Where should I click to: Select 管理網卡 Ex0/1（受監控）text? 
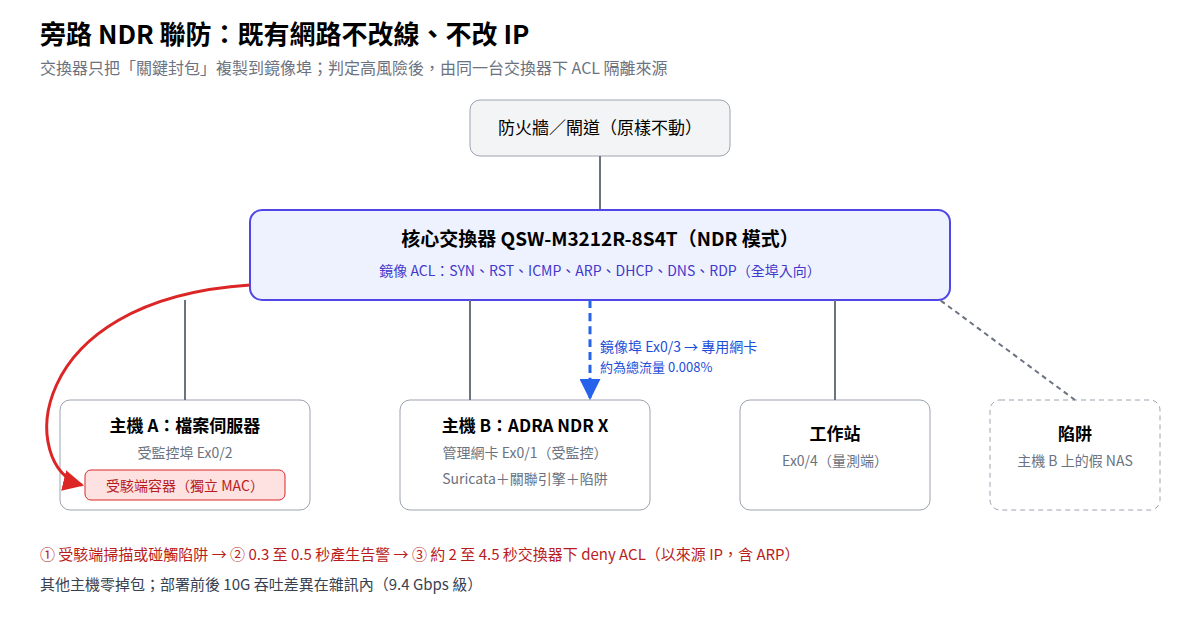point(525,453)
